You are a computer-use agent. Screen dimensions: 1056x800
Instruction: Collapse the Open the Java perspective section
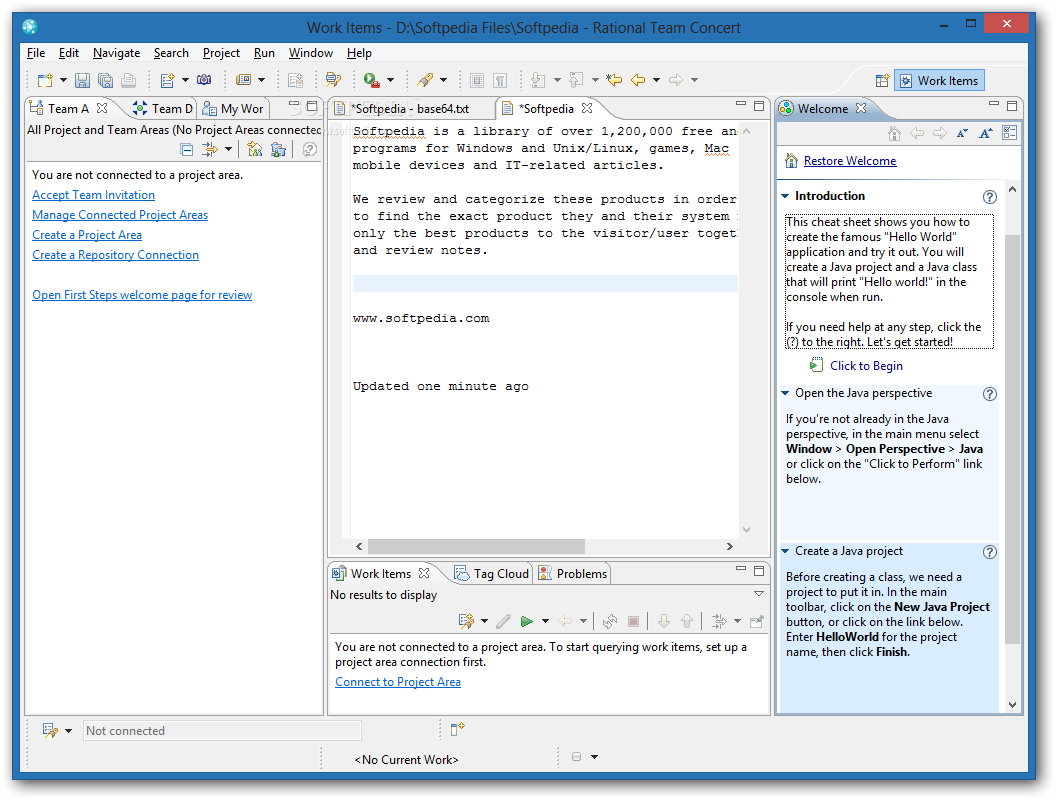[785, 393]
